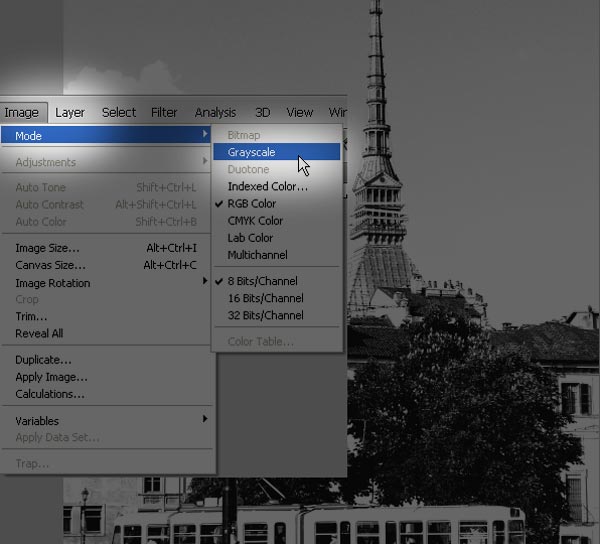600x544 pixels.
Task: Choose Indexed Color mode
Action: tap(277, 186)
